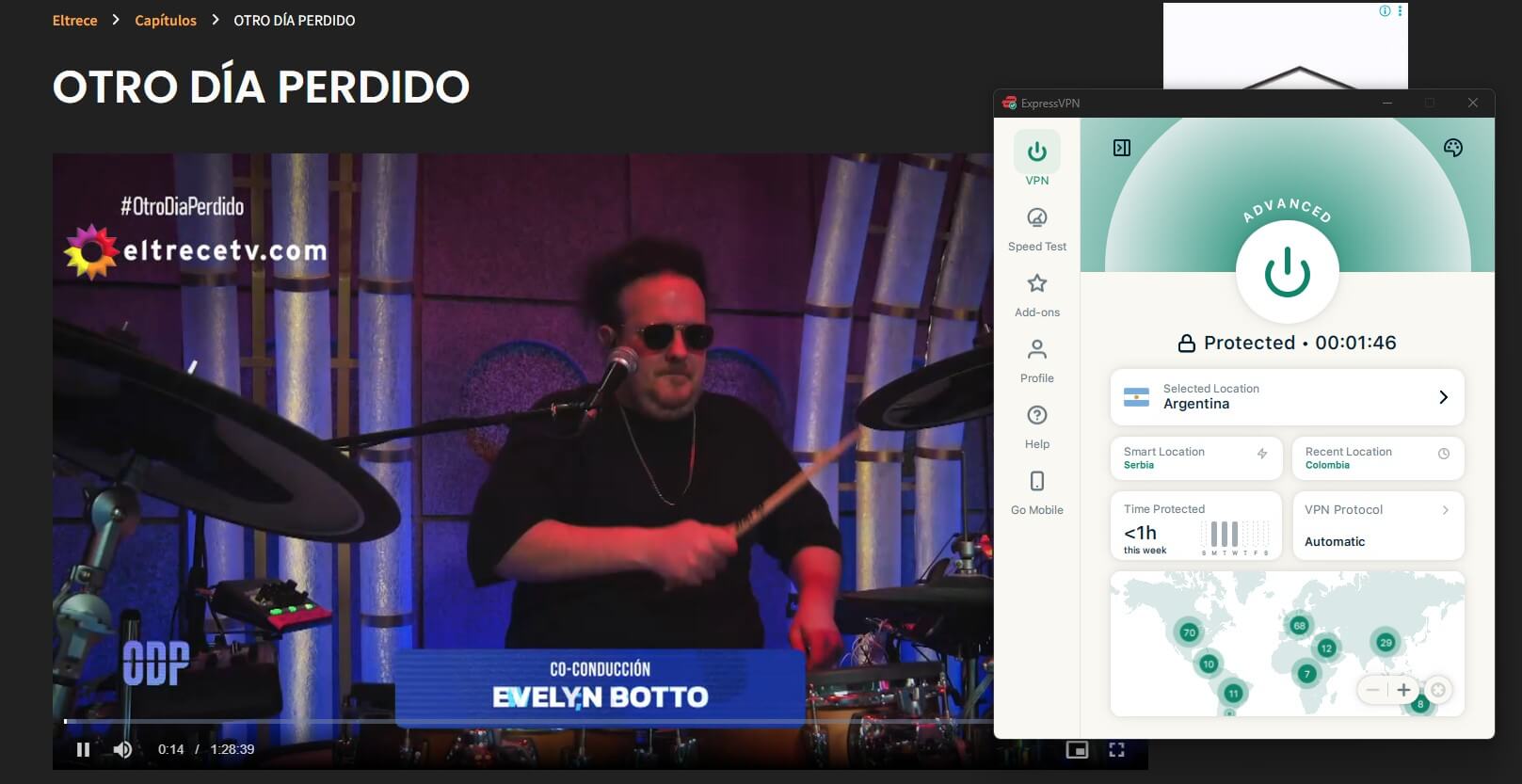Zoom in on the server map
The image size is (1522, 784).
[1403, 690]
